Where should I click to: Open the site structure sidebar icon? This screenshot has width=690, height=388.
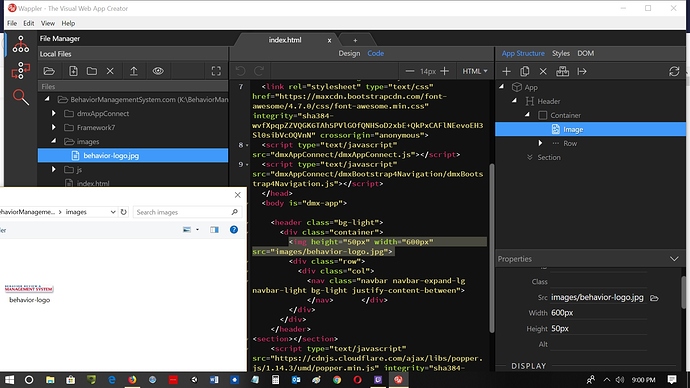click(21, 44)
